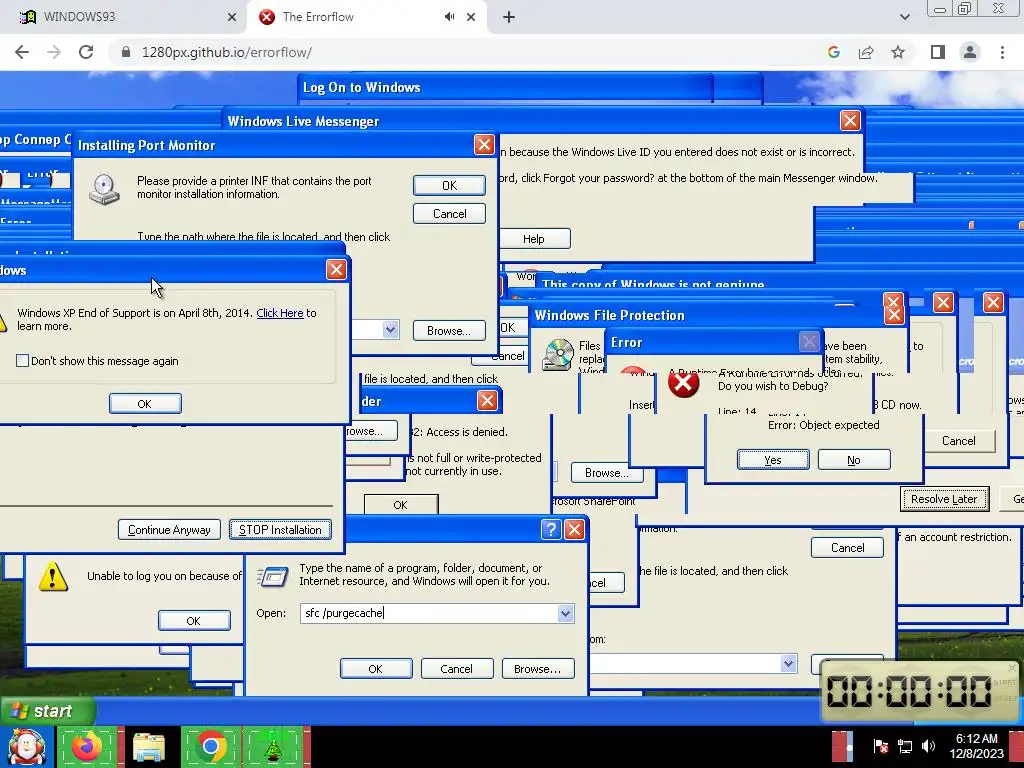Viewport: 1024px width, 768px height.
Task: Open Firefox from the taskbar
Action: pos(87,747)
